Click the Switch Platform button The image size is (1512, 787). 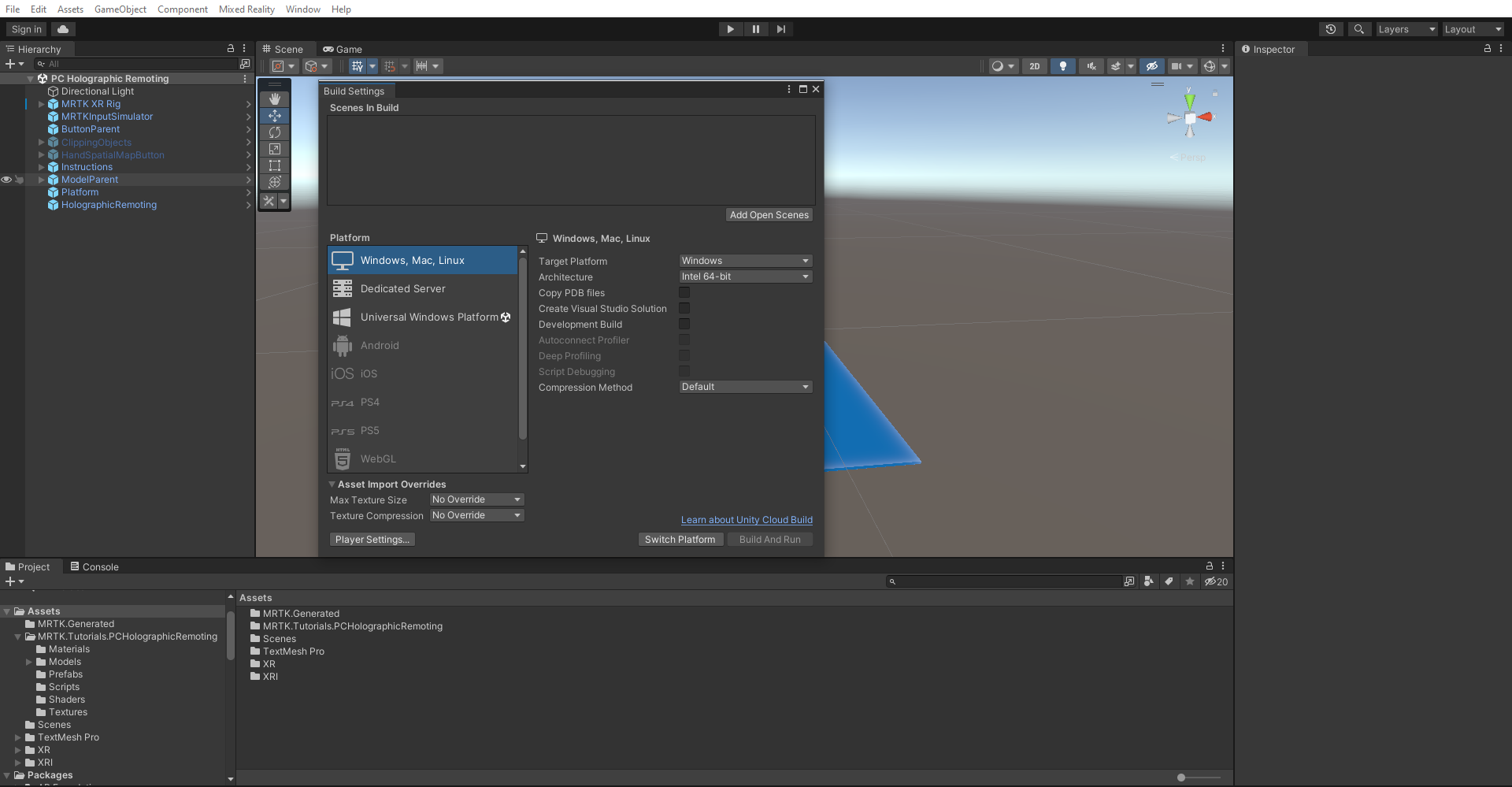680,539
